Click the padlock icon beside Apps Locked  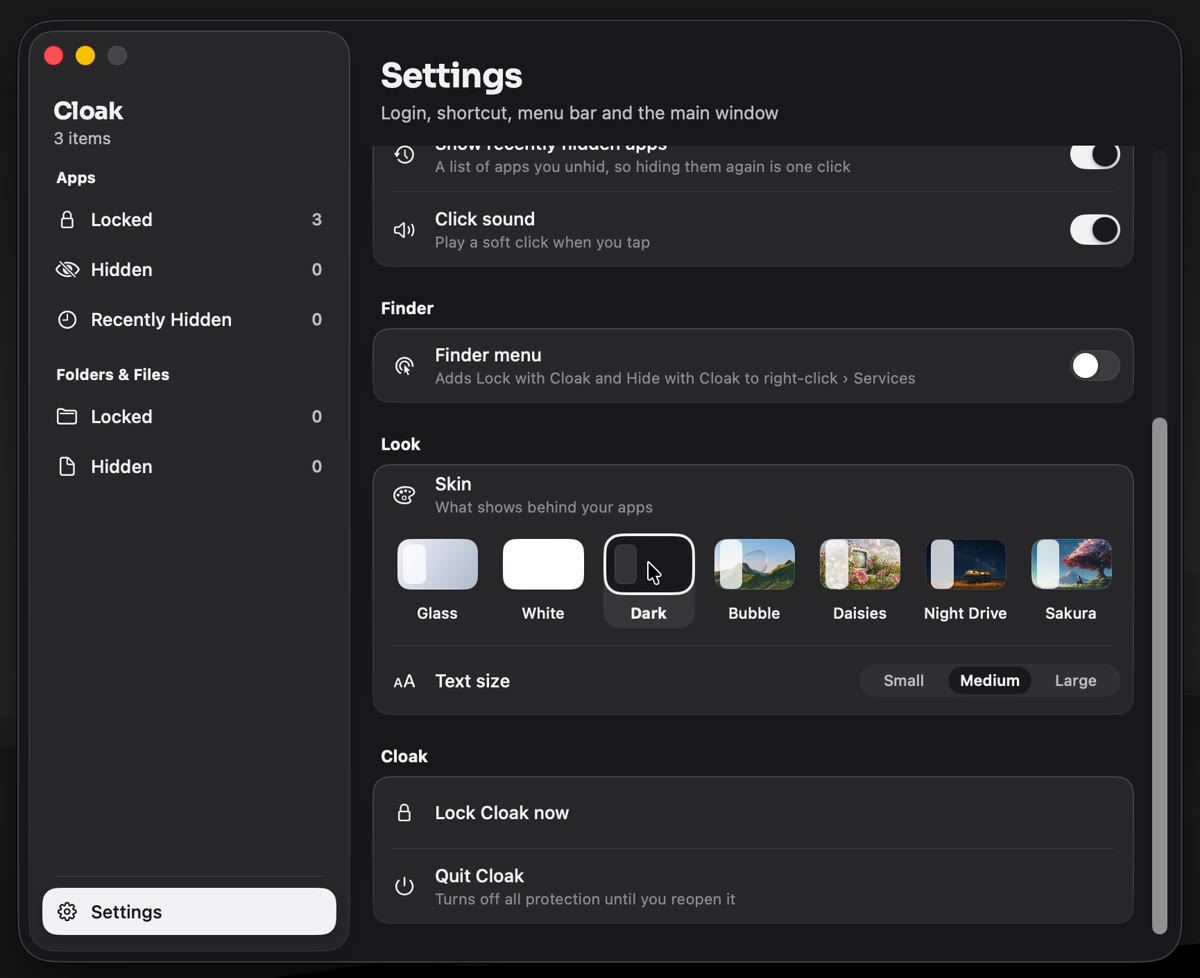point(67,220)
